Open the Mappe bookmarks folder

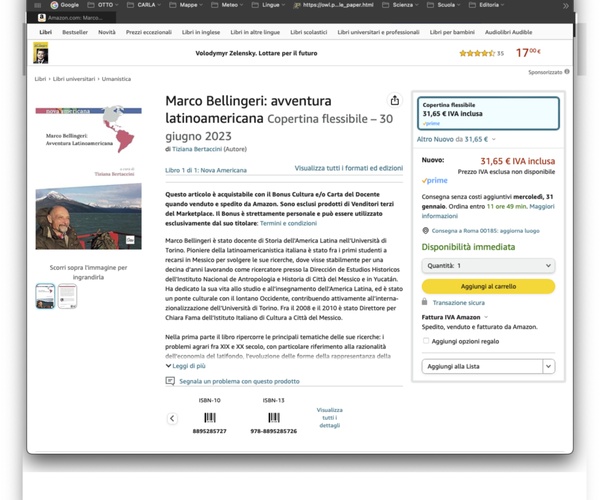[186, 5]
